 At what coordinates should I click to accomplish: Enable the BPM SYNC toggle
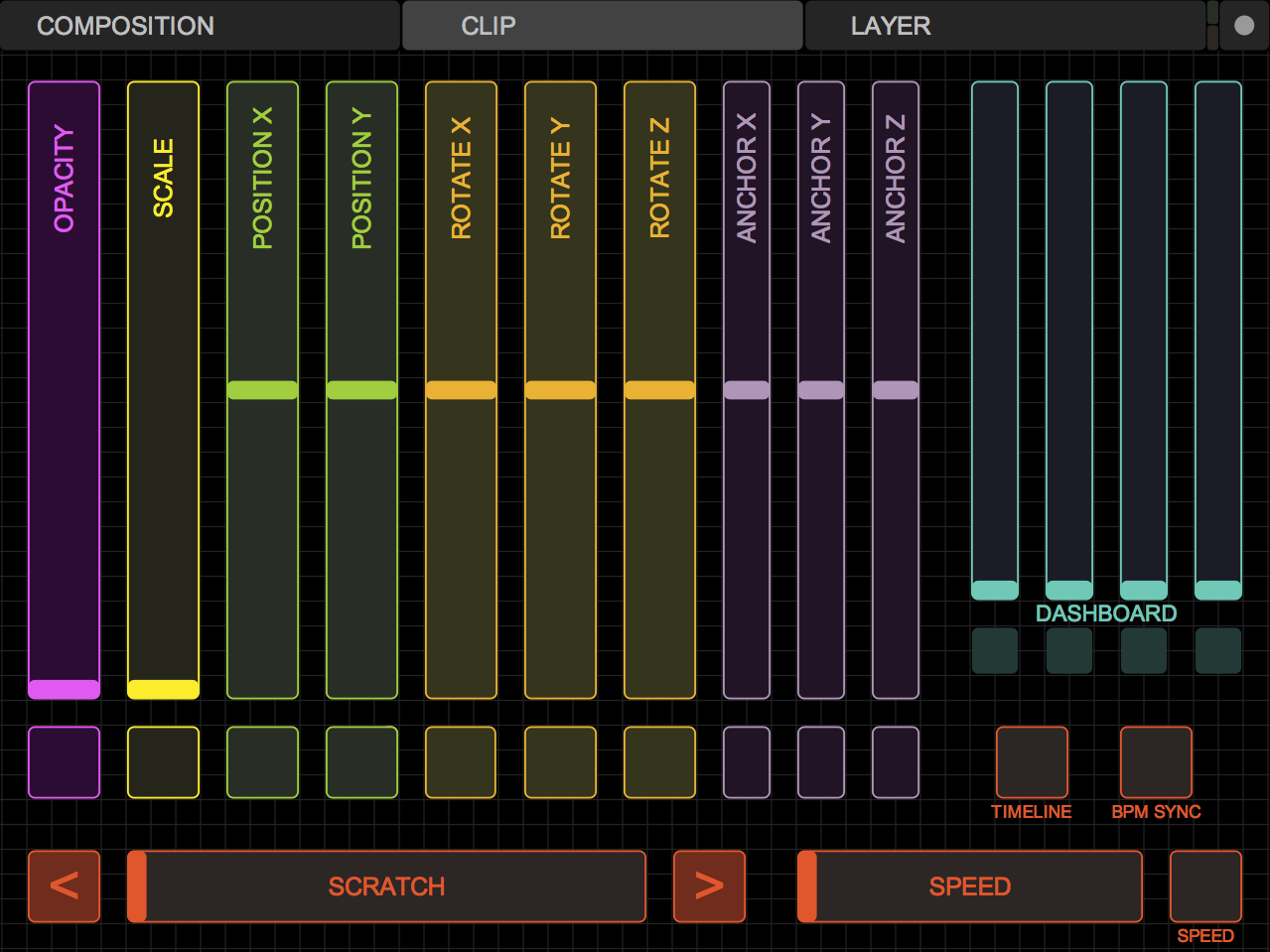[1156, 761]
